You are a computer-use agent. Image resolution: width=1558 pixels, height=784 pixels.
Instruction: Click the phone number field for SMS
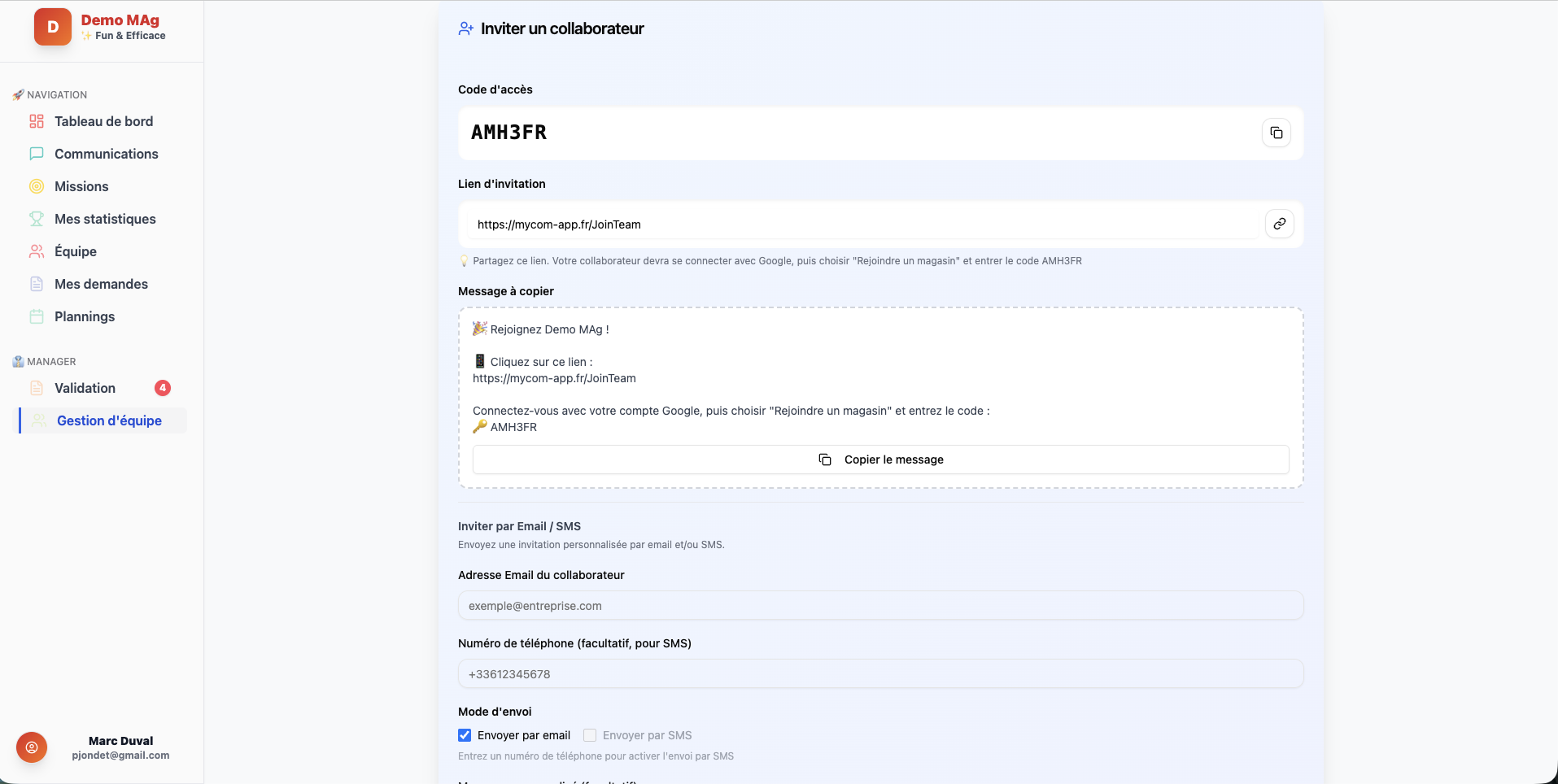pos(880,673)
